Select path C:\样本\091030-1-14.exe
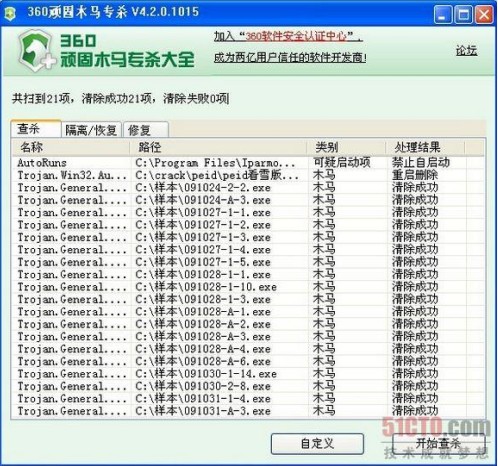Screen dimensions: 498x466 coord(206,374)
